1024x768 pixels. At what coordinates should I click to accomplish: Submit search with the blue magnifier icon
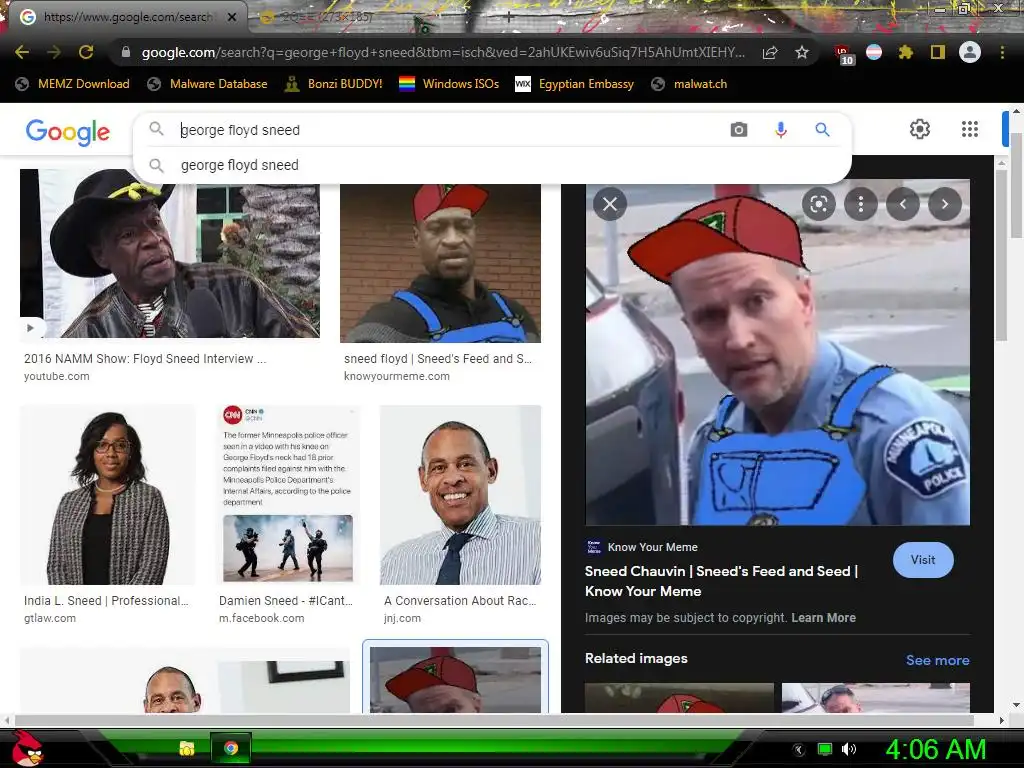tap(822, 129)
